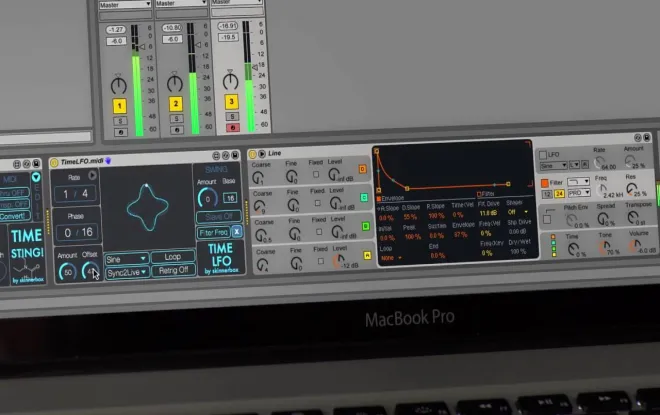Enable the Operator LFO checkbox

click(x=543, y=155)
